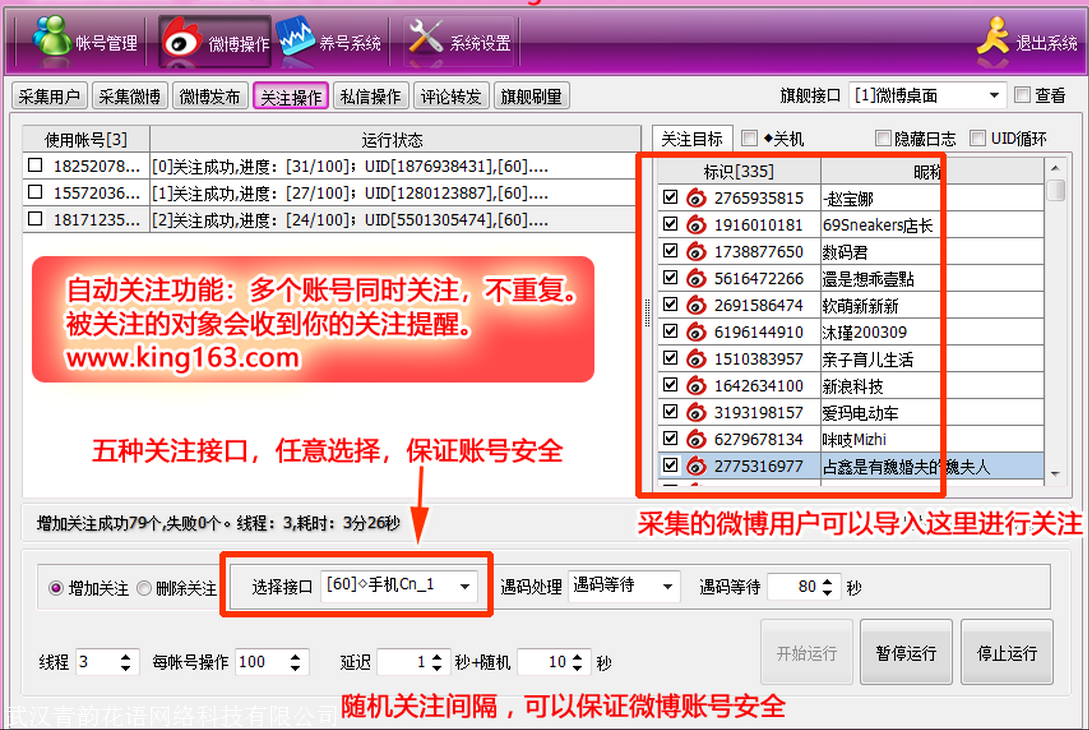This screenshot has height=730, width=1089.
Task: Switch to 关注操作 tab
Action: 290,97
